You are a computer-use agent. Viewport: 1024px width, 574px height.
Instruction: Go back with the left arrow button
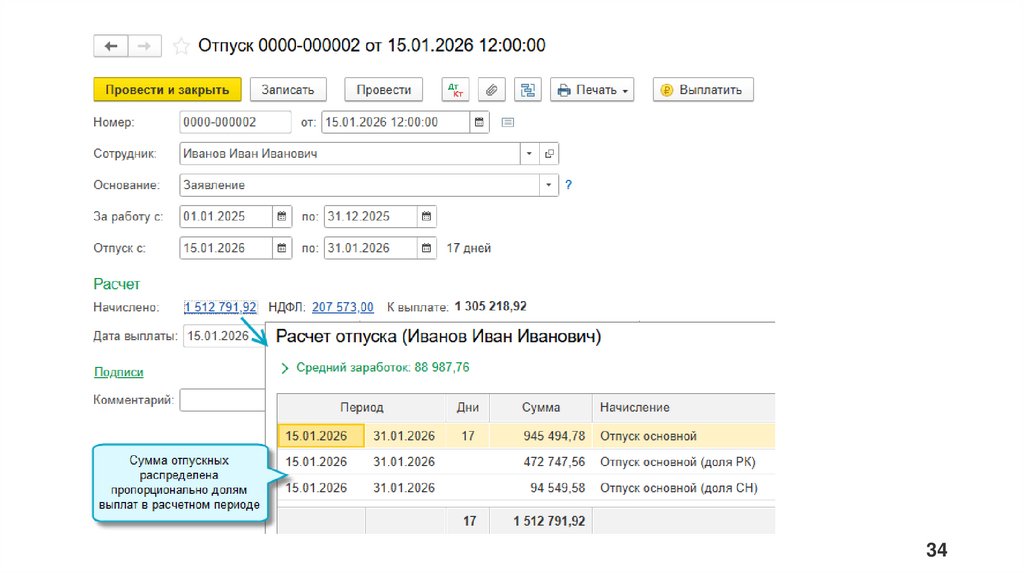[x=110, y=46]
